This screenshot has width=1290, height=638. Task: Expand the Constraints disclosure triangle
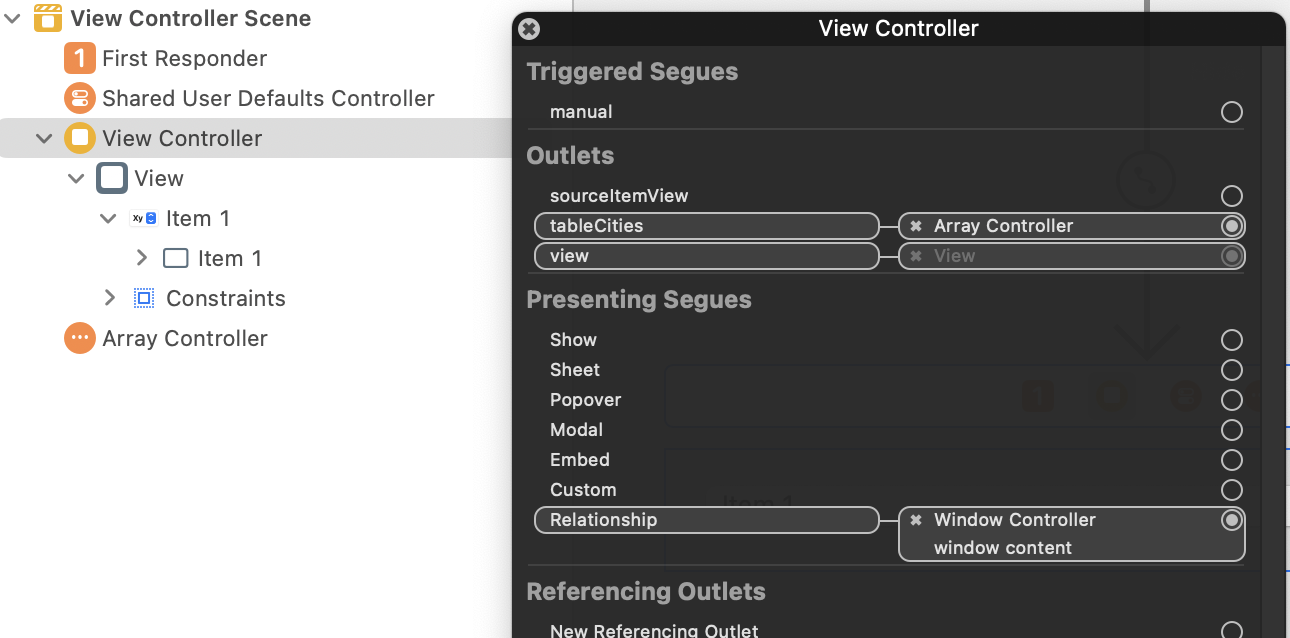pos(110,298)
